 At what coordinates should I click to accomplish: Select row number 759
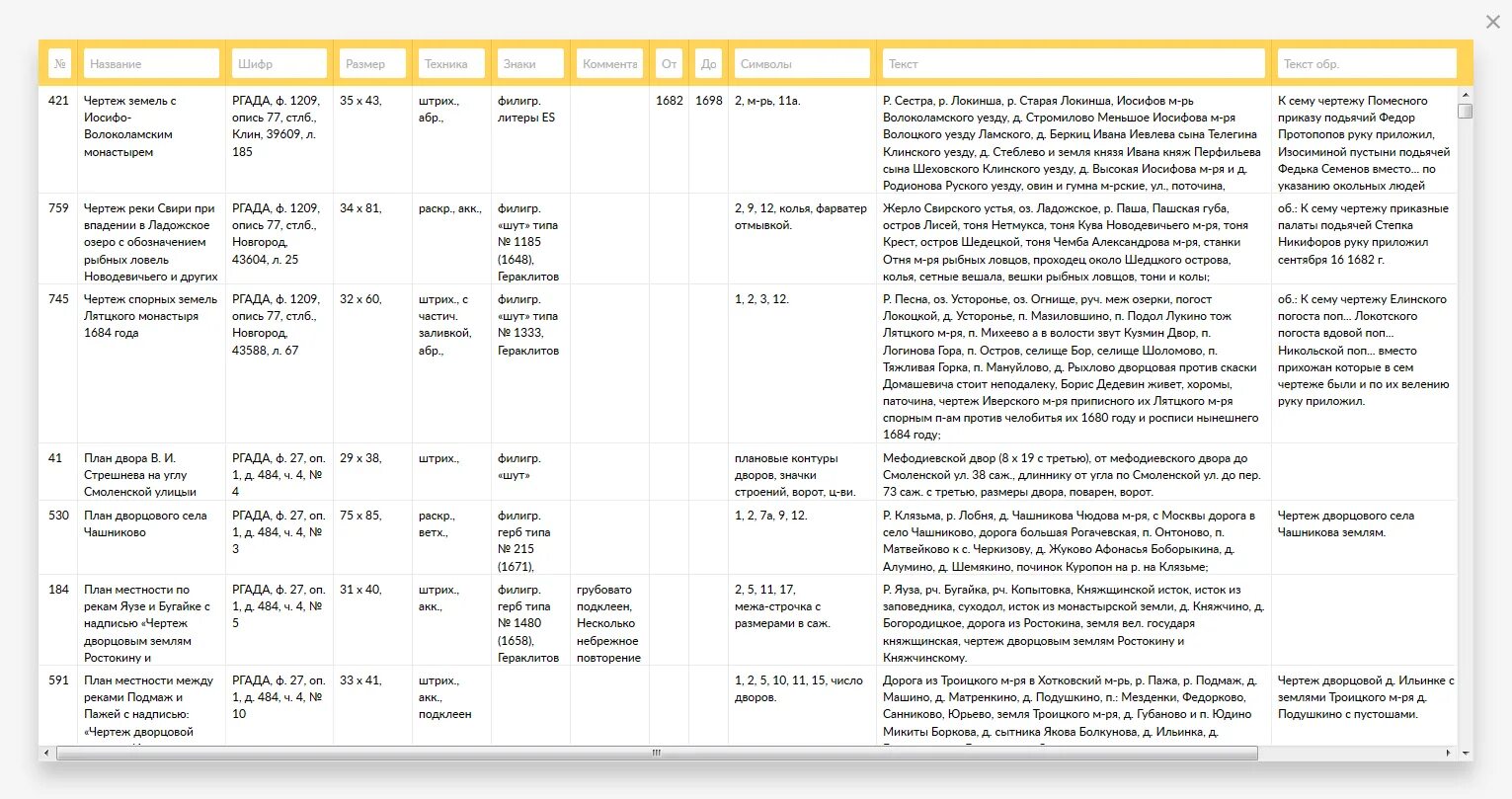click(x=58, y=208)
